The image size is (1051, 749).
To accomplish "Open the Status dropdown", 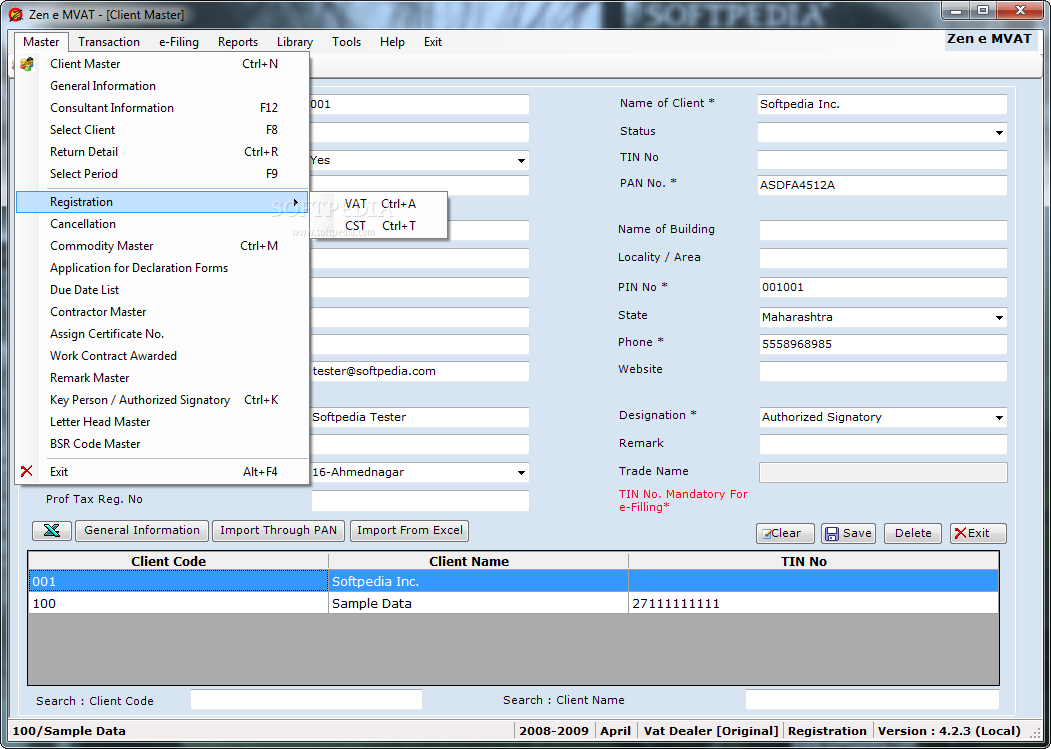I will coord(999,133).
